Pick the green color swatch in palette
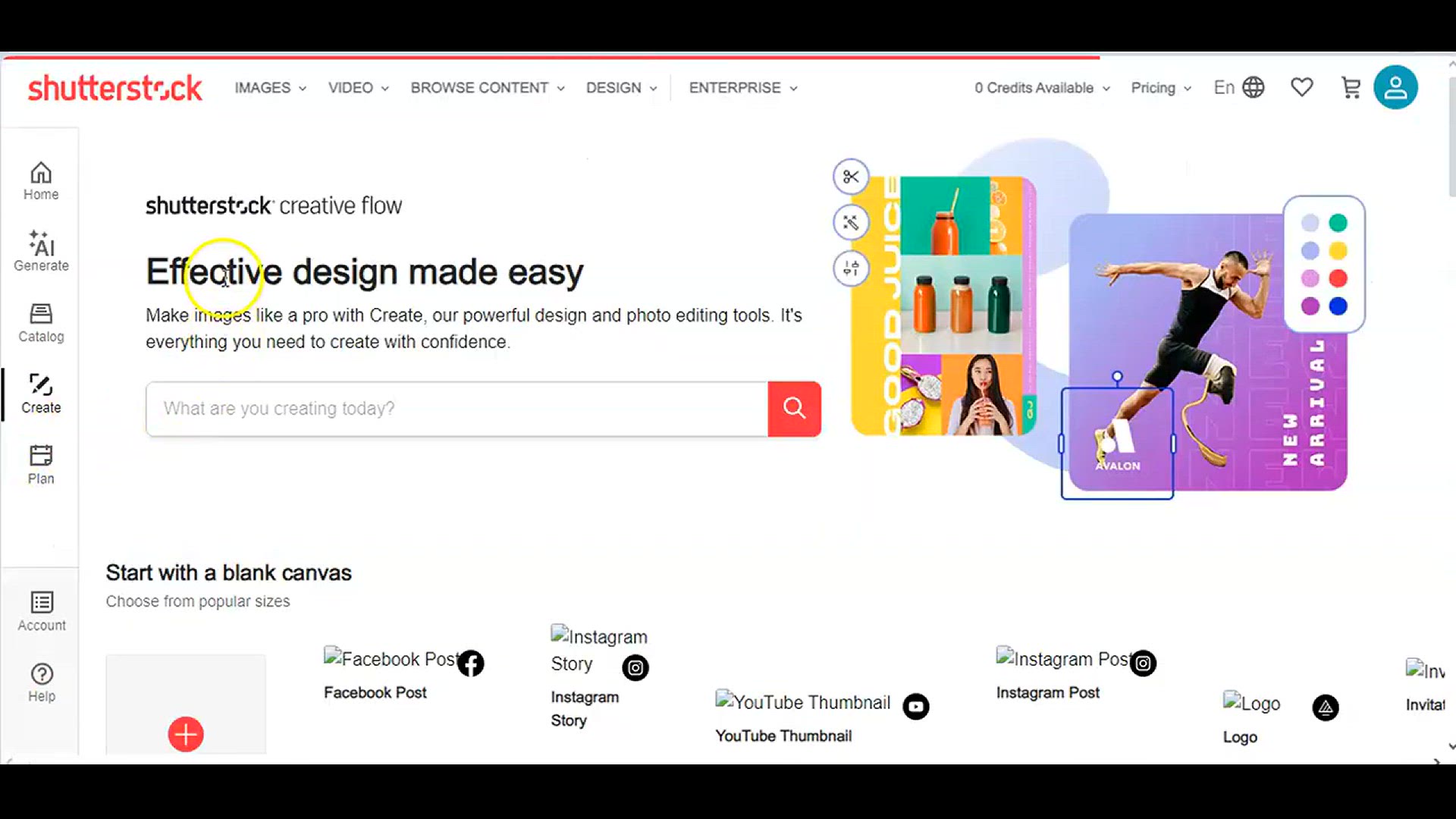The width and height of the screenshot is (1456, 819). tap(1338, 223)
